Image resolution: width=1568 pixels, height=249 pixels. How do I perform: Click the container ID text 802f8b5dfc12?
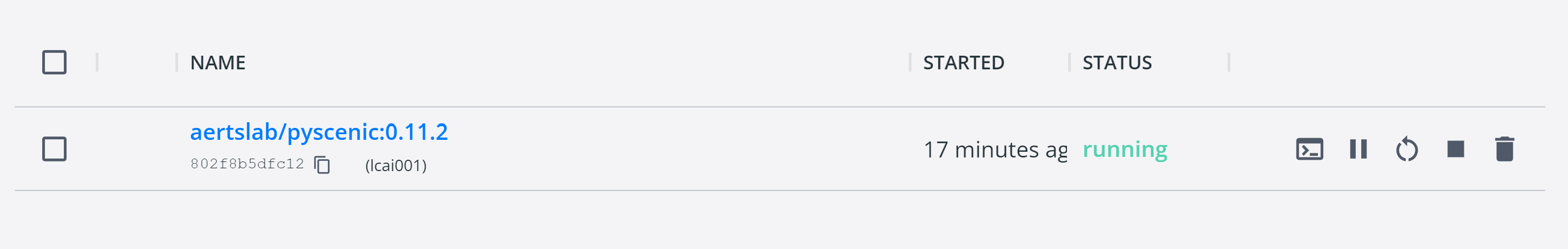(247, 164)
